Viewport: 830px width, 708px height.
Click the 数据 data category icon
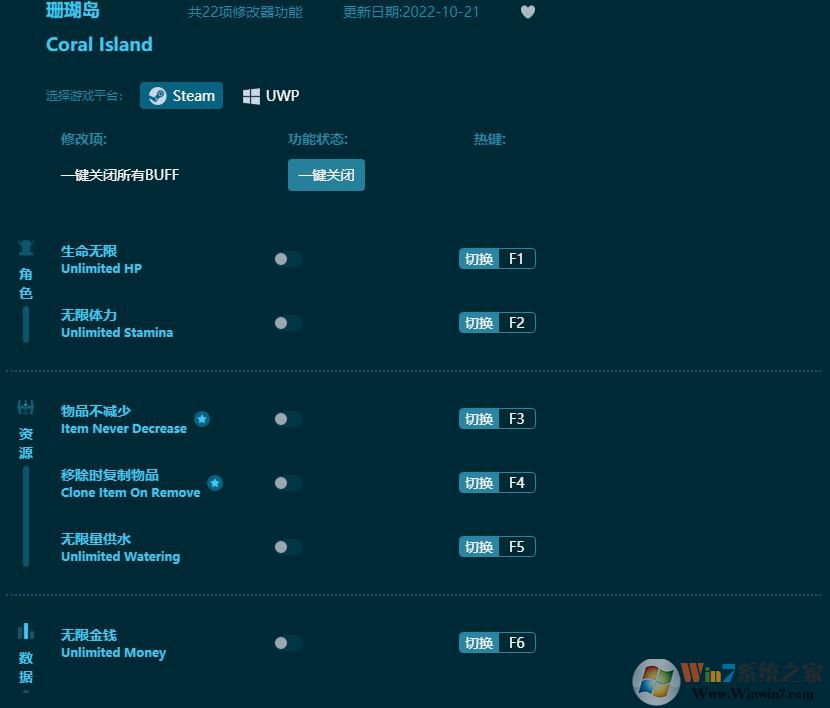click(x=25, y=631)
